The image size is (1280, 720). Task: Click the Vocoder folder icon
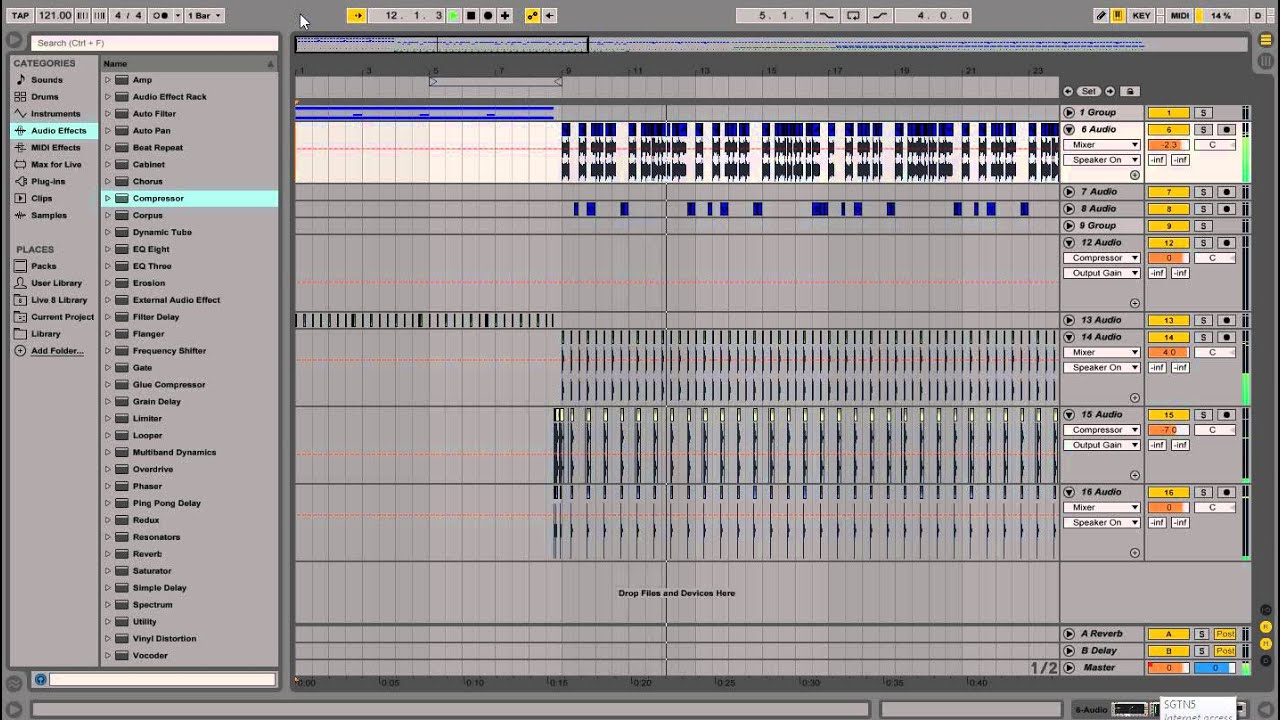click(122, 656)
